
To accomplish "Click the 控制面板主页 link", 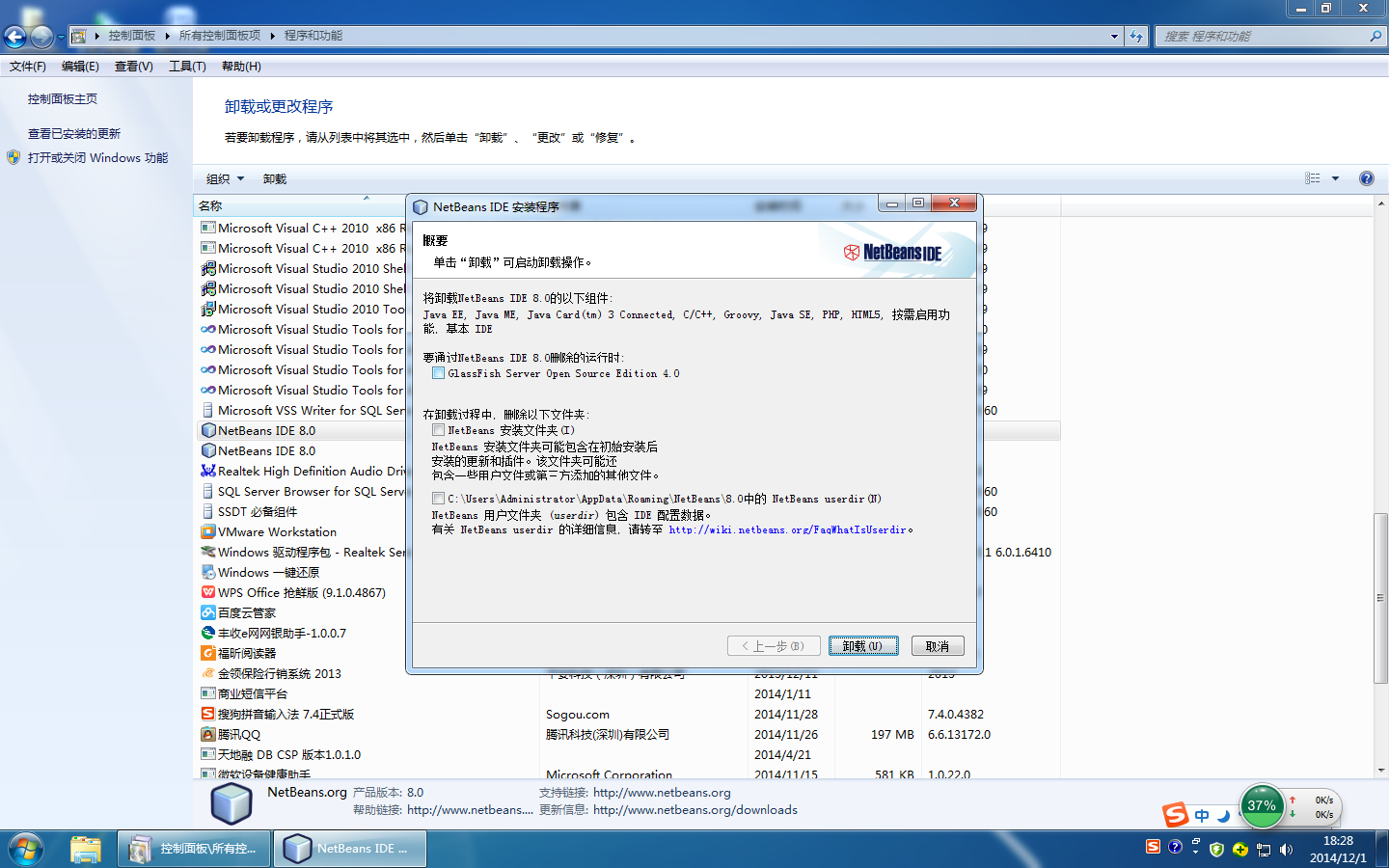I will coord(63,99).
